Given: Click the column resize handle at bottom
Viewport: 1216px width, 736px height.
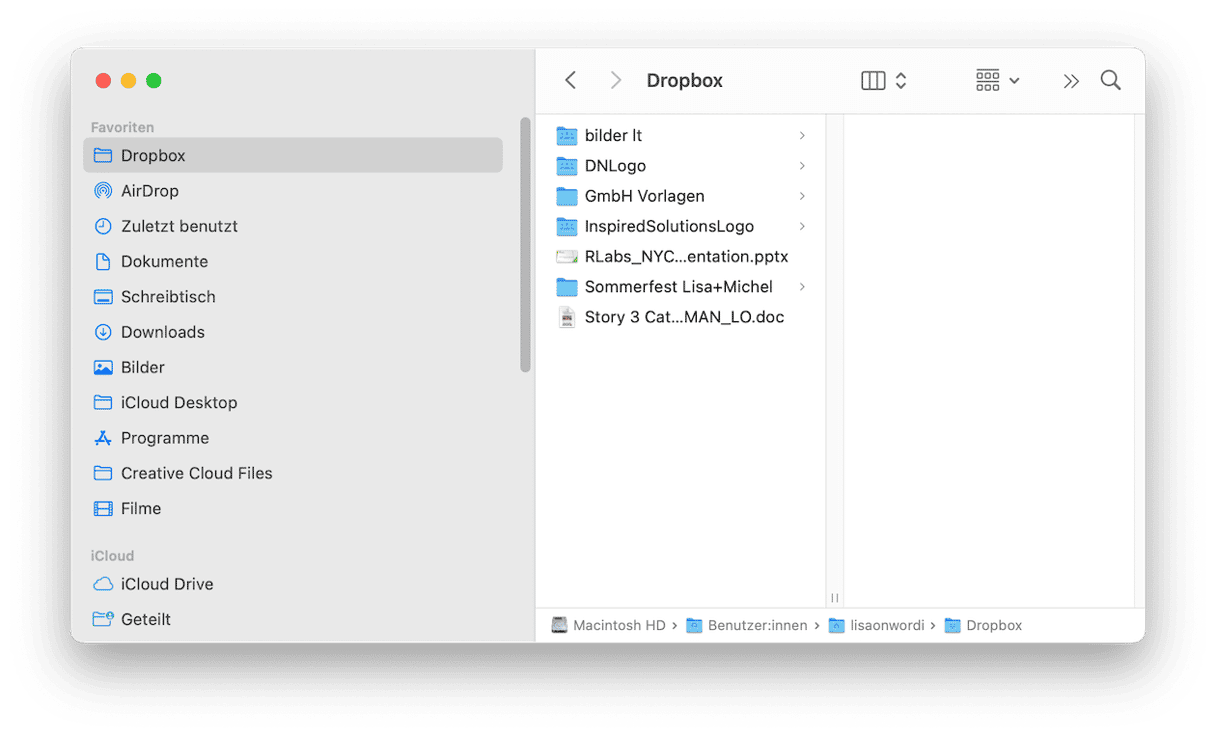Looking at the screenshot, I should pyautogui.click(x=834, y=598).
